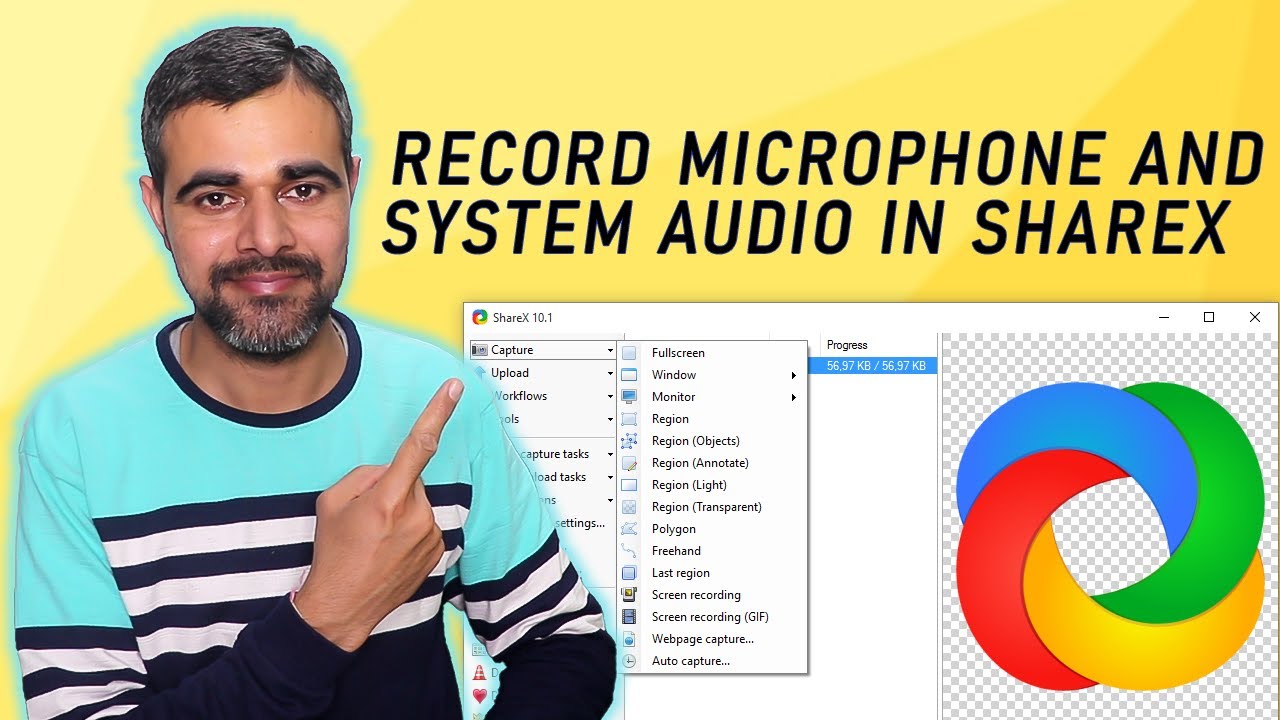Open the Capture dropdown arrow
Viewport: 1280px width, 720px height.
pyautogui.click(x=610, y=351)
